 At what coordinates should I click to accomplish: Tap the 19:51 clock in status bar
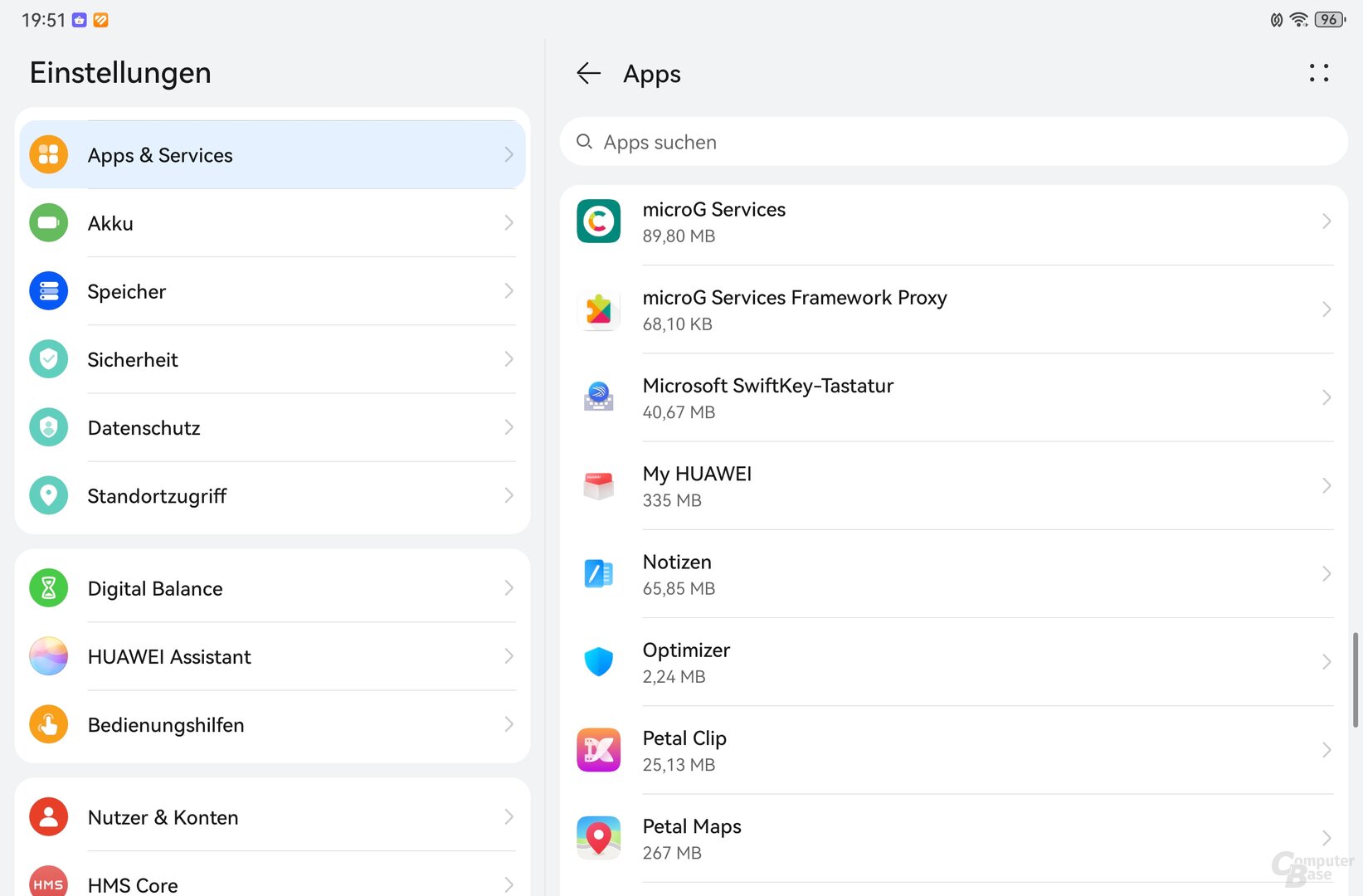43,20
